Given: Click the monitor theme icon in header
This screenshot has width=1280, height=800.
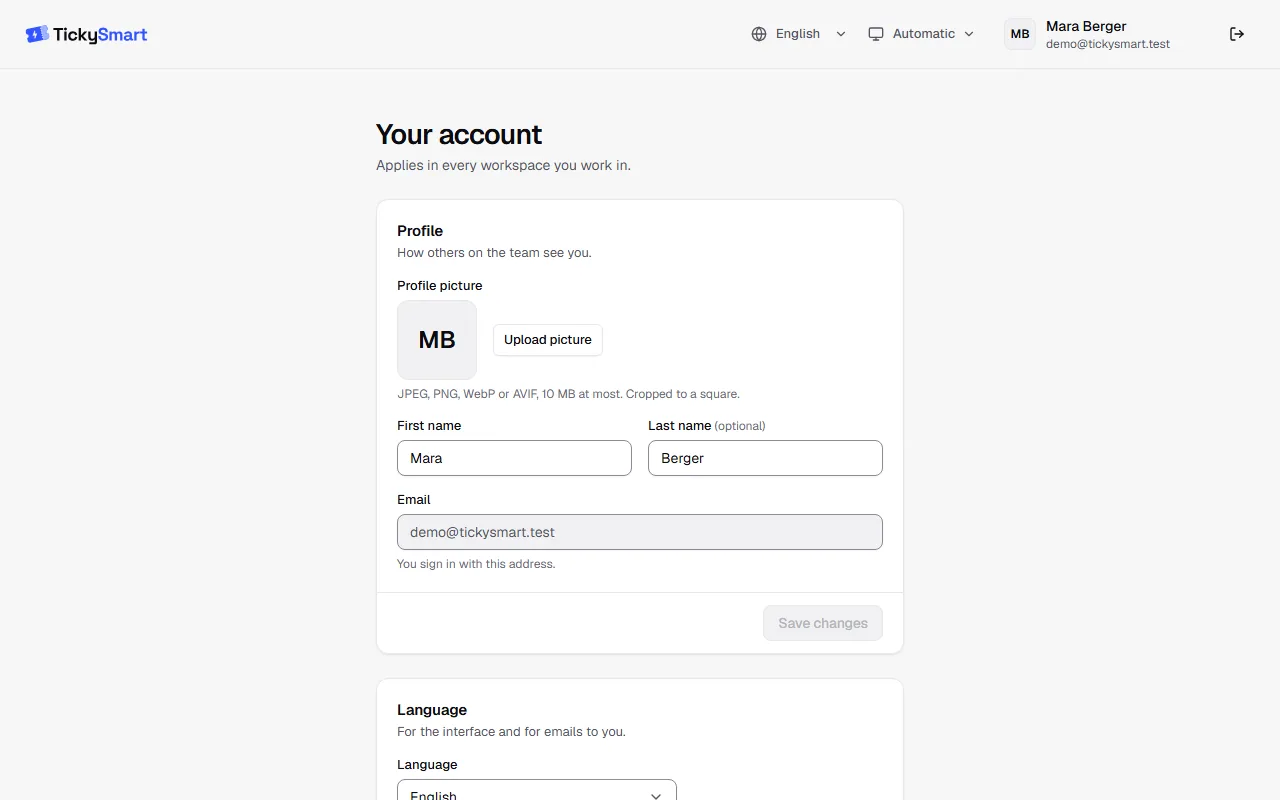Looking at the screenshot, I should point(876,34).
